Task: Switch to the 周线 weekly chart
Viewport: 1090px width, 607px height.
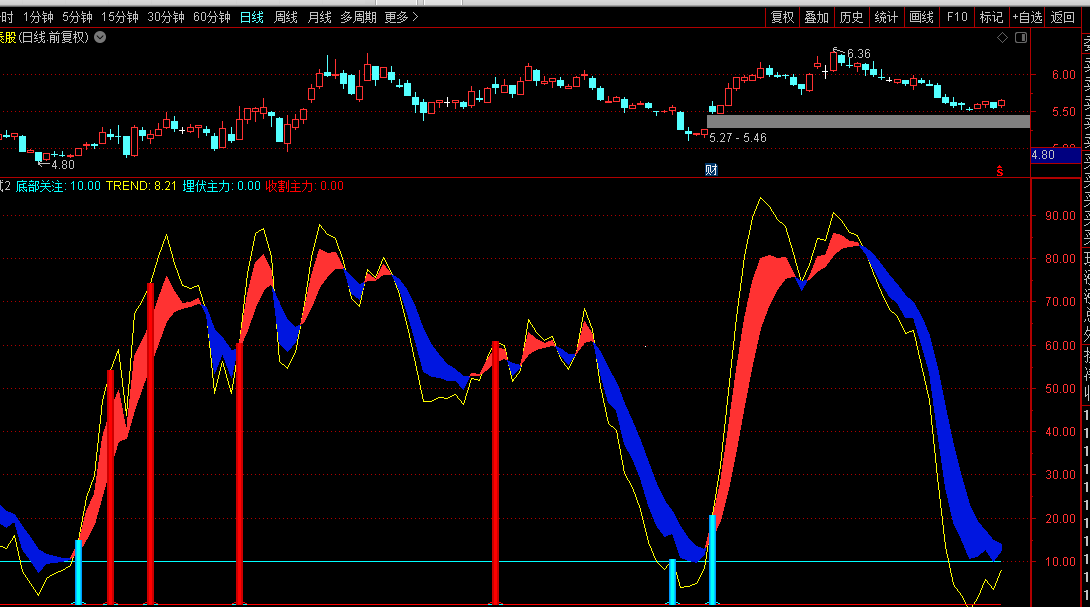Action: [x=286, y=17]
